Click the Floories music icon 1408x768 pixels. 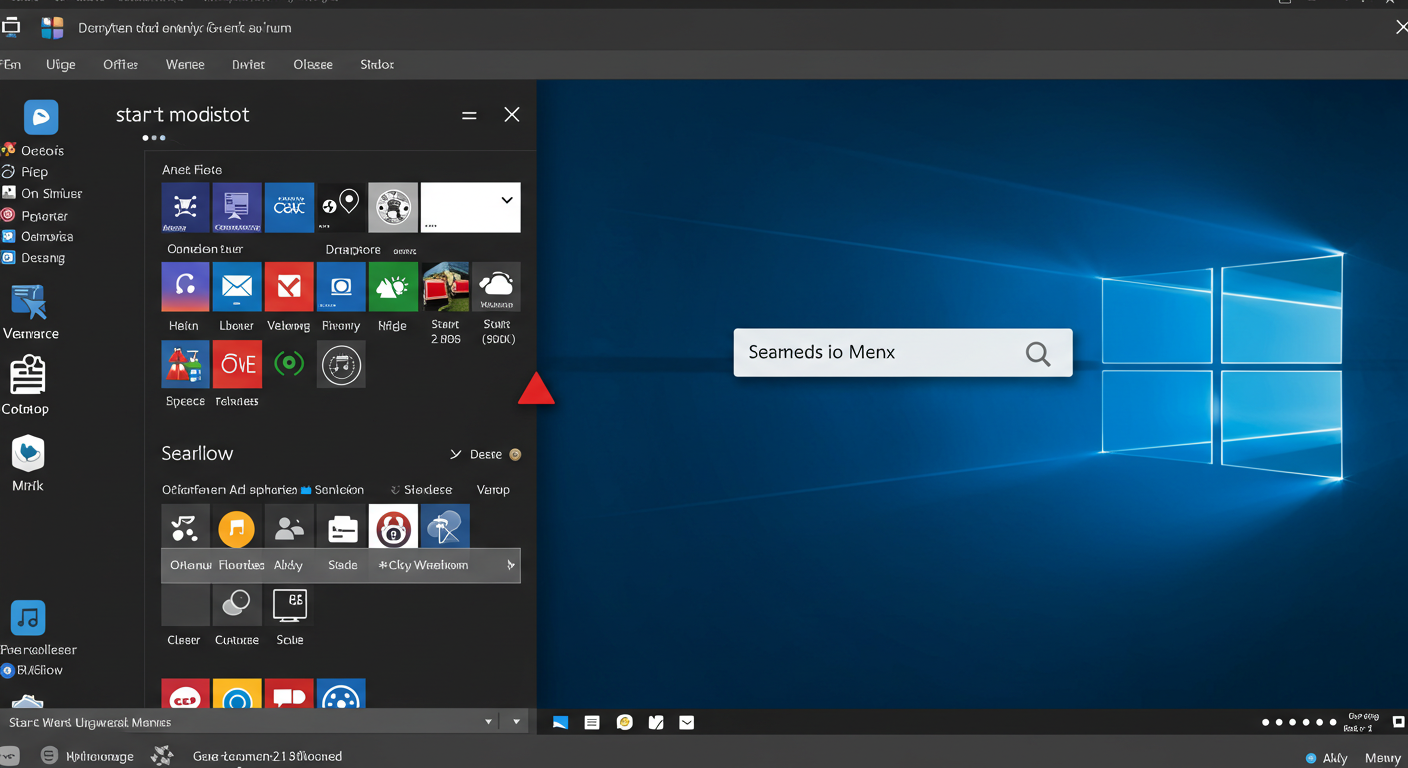tap(237, 527)
